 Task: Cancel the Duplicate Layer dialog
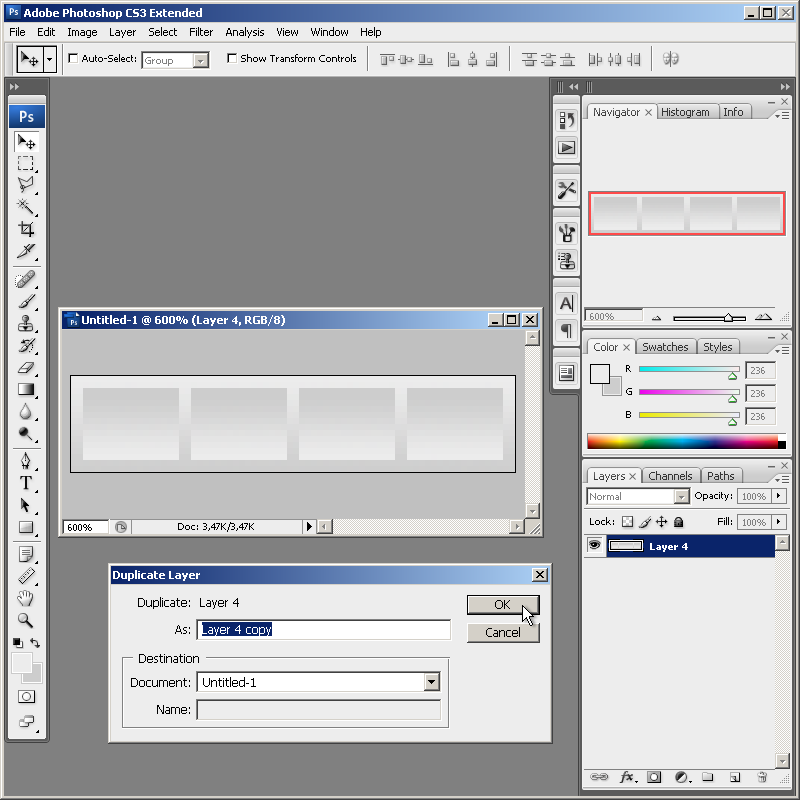503,633
